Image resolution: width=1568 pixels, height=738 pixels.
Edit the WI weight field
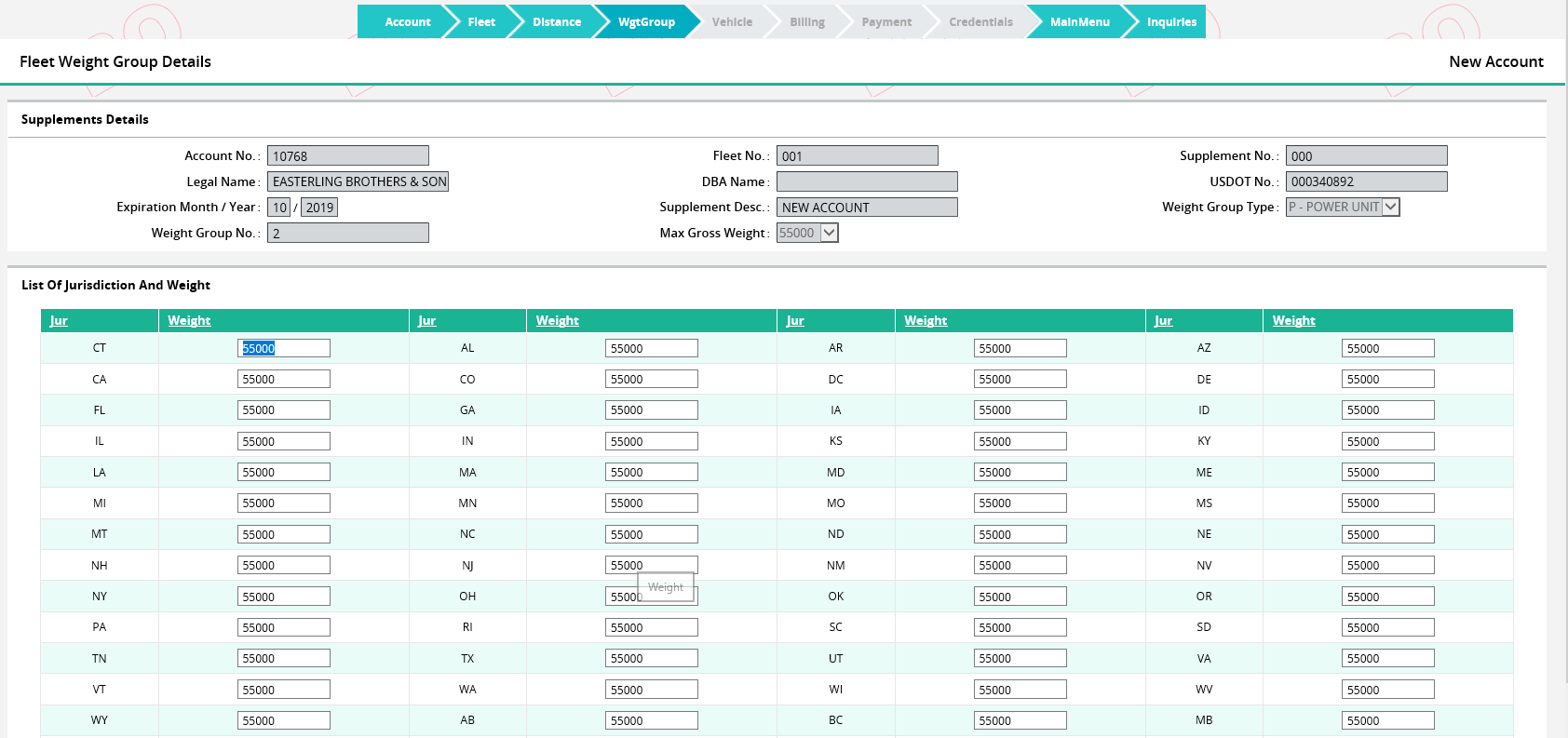(x=1021, y=690)
